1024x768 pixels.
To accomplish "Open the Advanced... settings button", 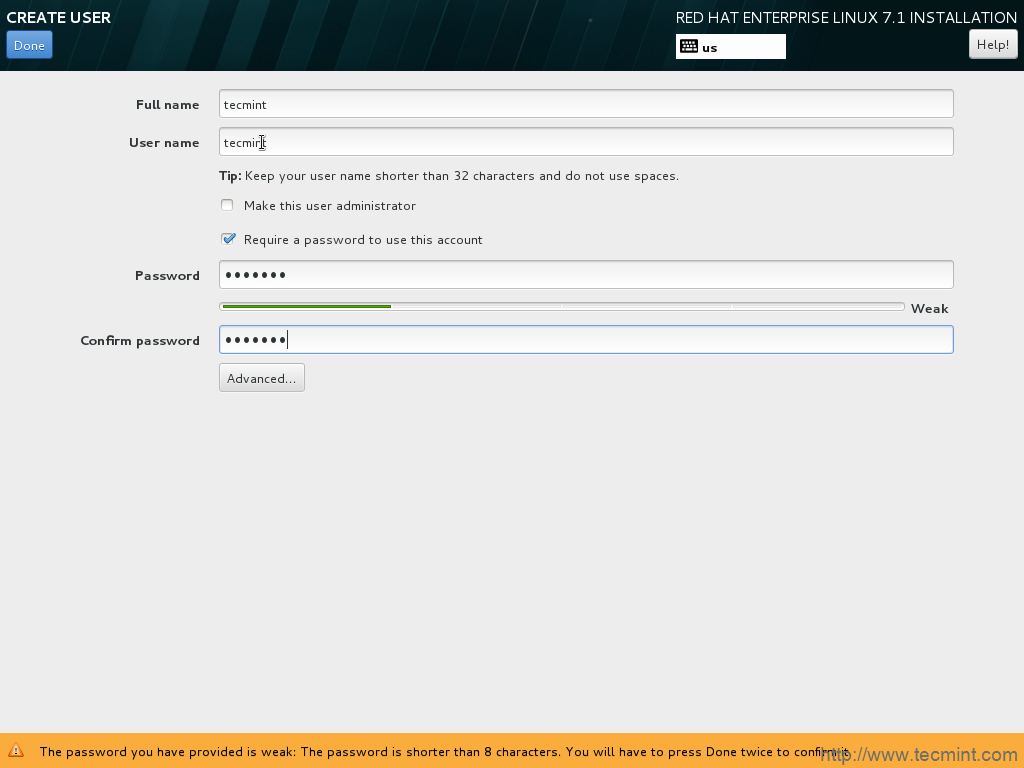I will click(262, 378).
